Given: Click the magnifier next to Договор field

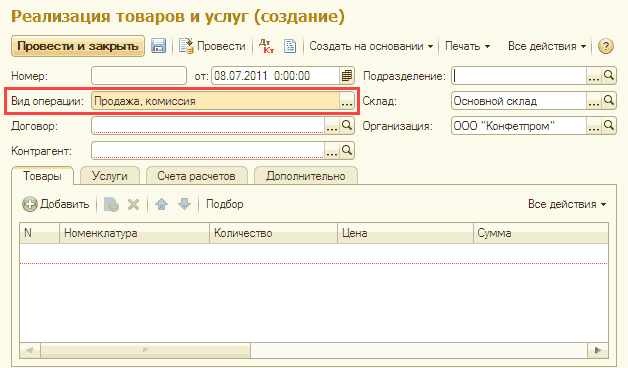Looking at the screenshot, I should click(347, 126).
